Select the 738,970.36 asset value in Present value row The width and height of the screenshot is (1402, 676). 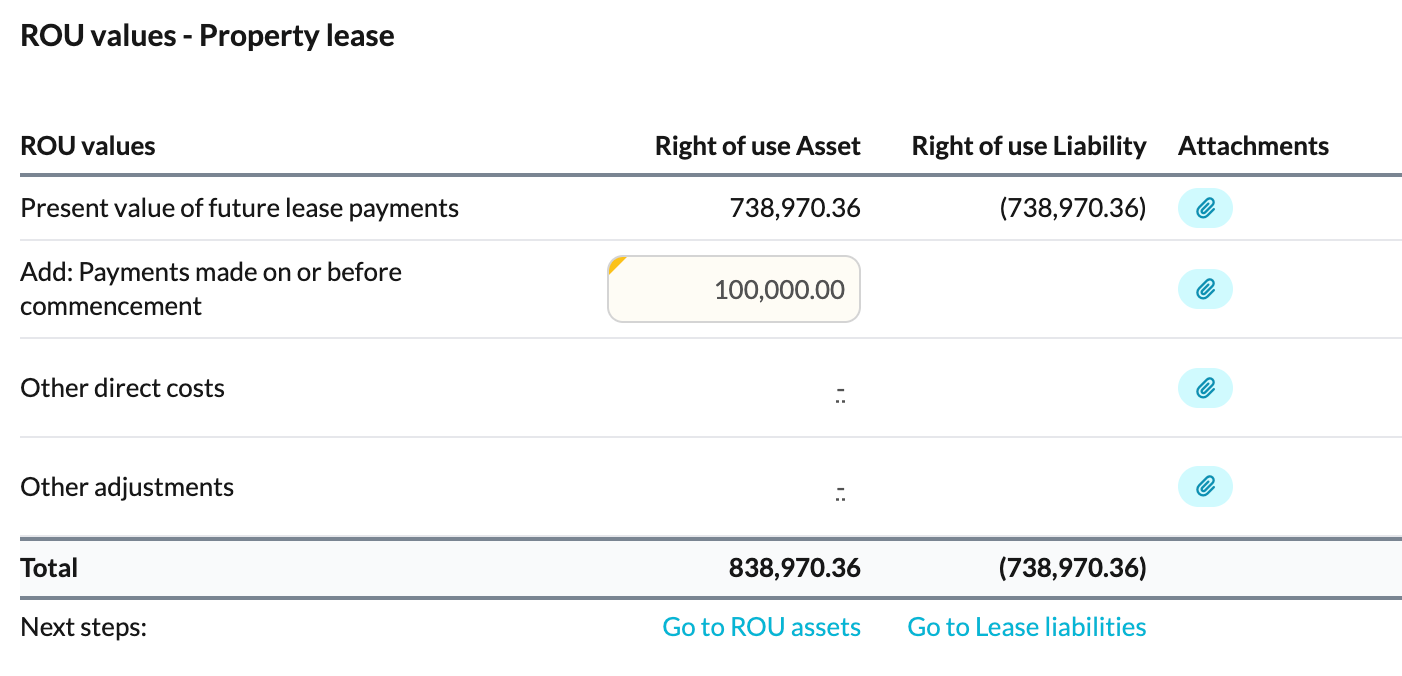(795, 208)
